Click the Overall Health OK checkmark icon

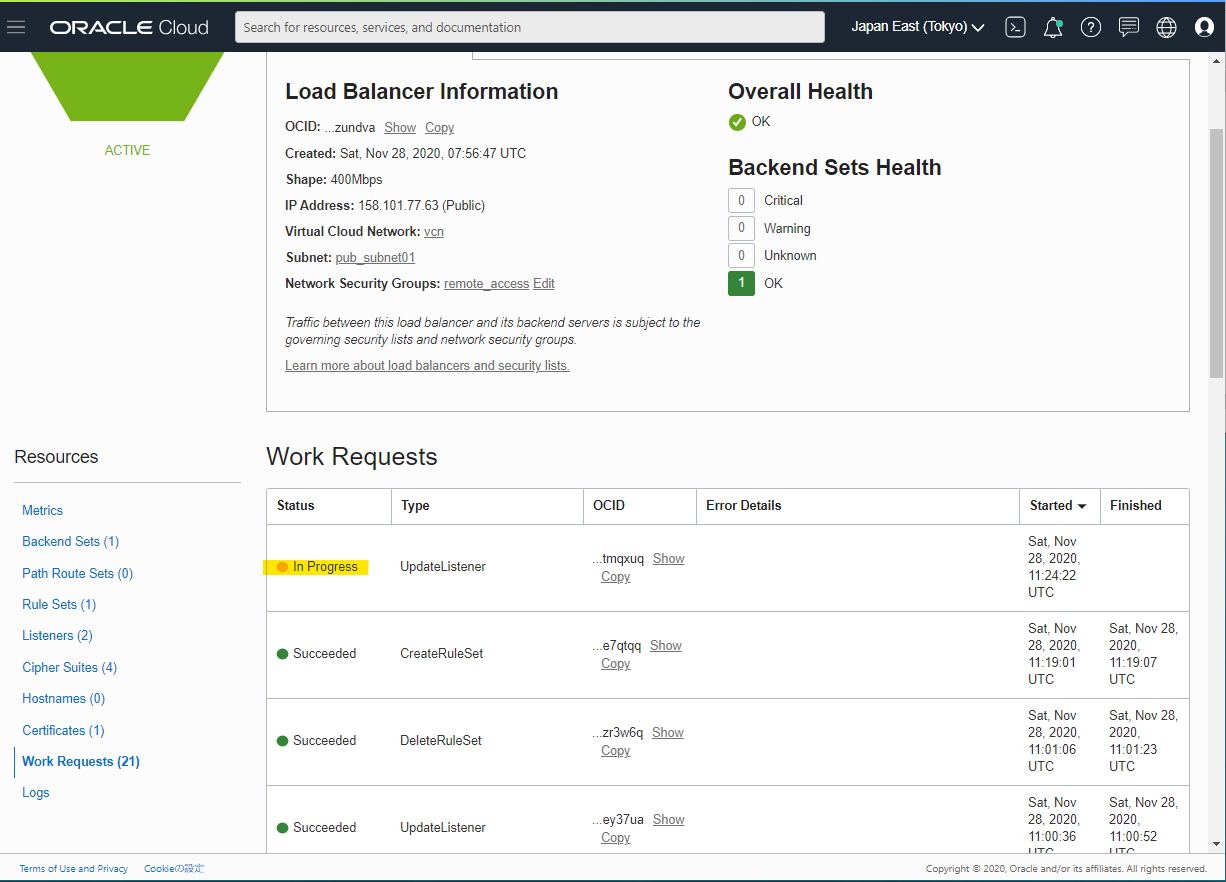pos(737,122)
